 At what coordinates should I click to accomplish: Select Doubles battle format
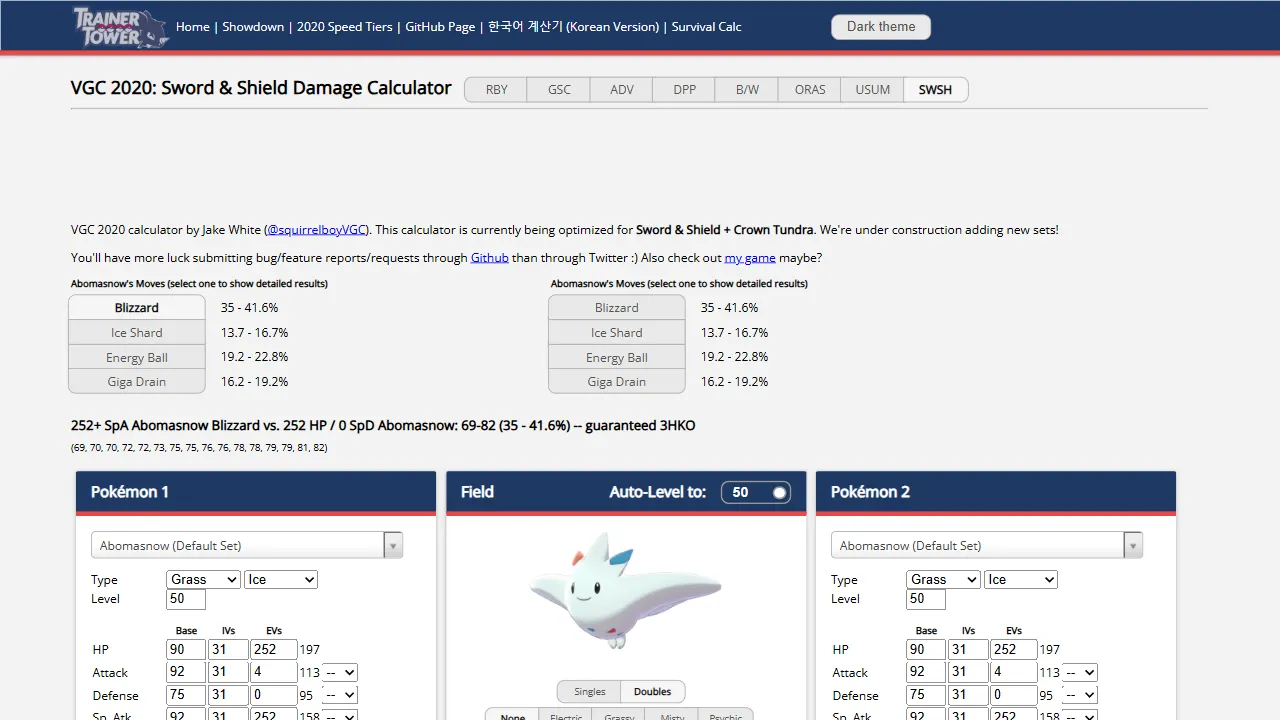pos(653,692)
